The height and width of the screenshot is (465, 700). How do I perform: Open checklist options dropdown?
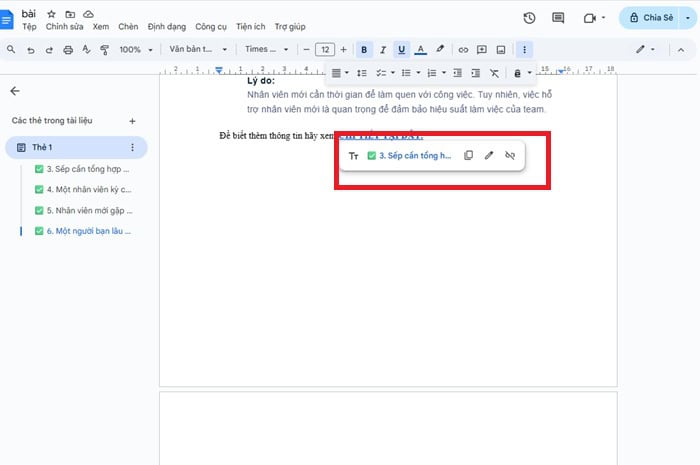click(x=385, y=73)
